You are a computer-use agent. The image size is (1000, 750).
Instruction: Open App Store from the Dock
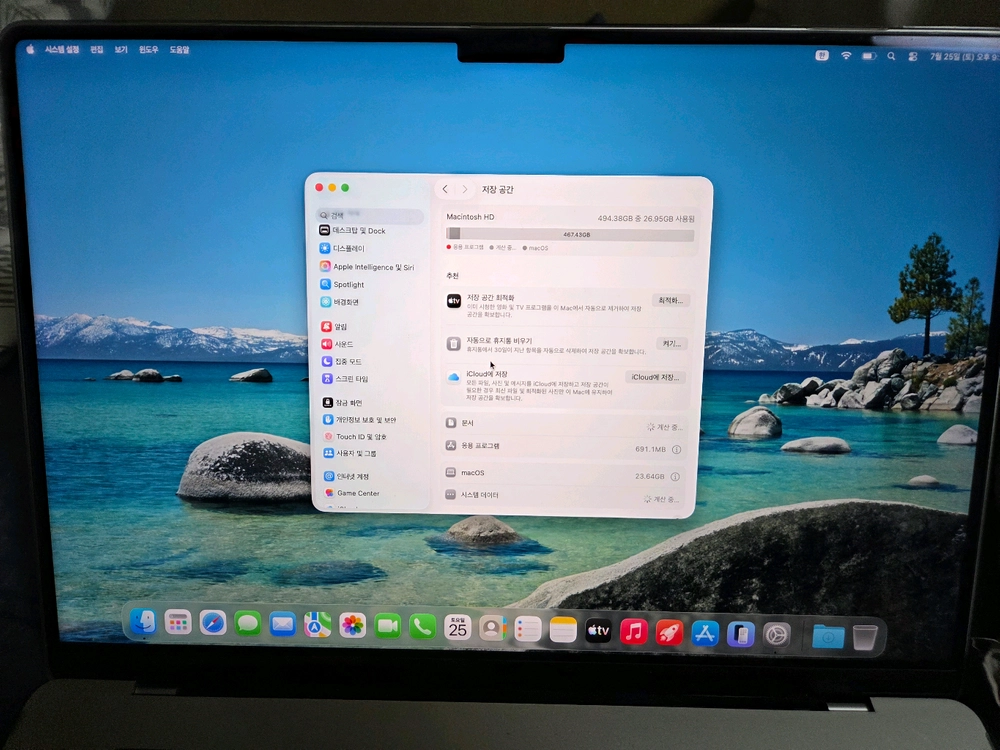tap(705, 633)
